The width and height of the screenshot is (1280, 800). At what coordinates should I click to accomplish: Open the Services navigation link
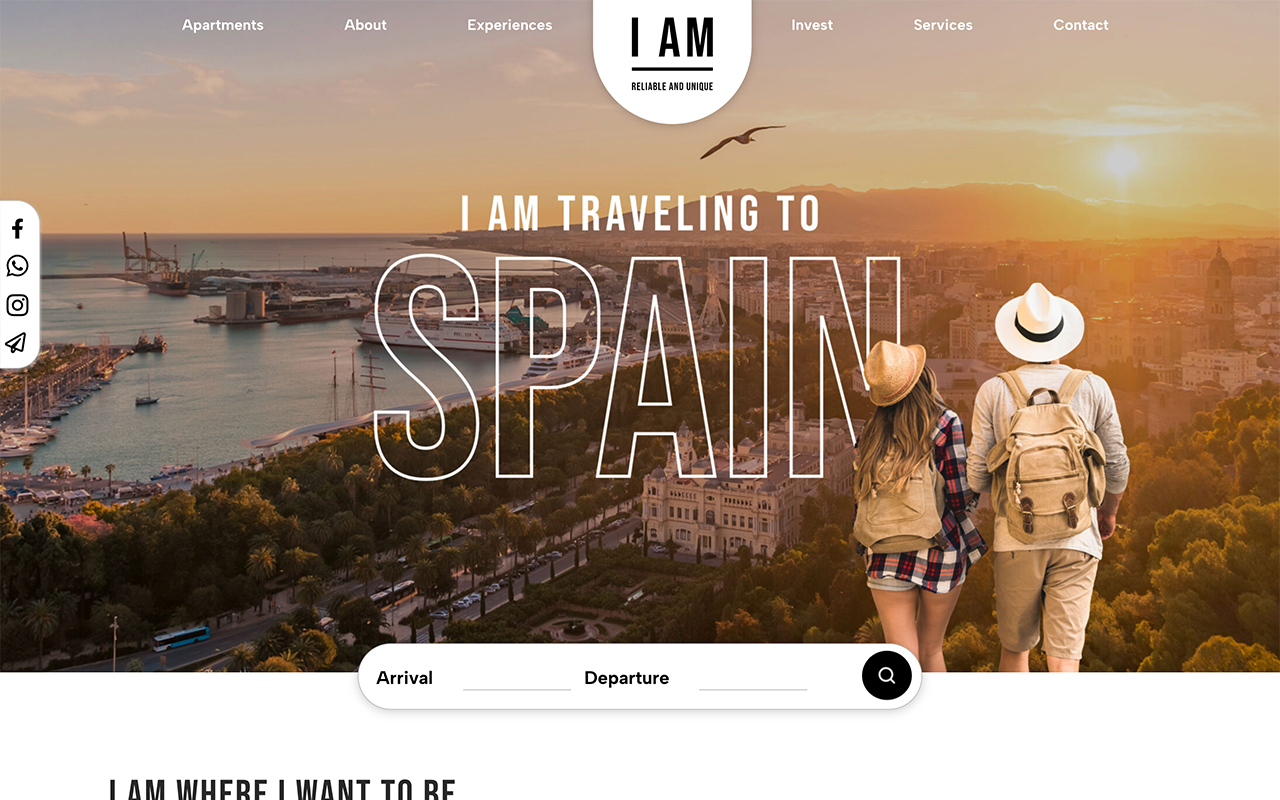(x=943, y=25)
